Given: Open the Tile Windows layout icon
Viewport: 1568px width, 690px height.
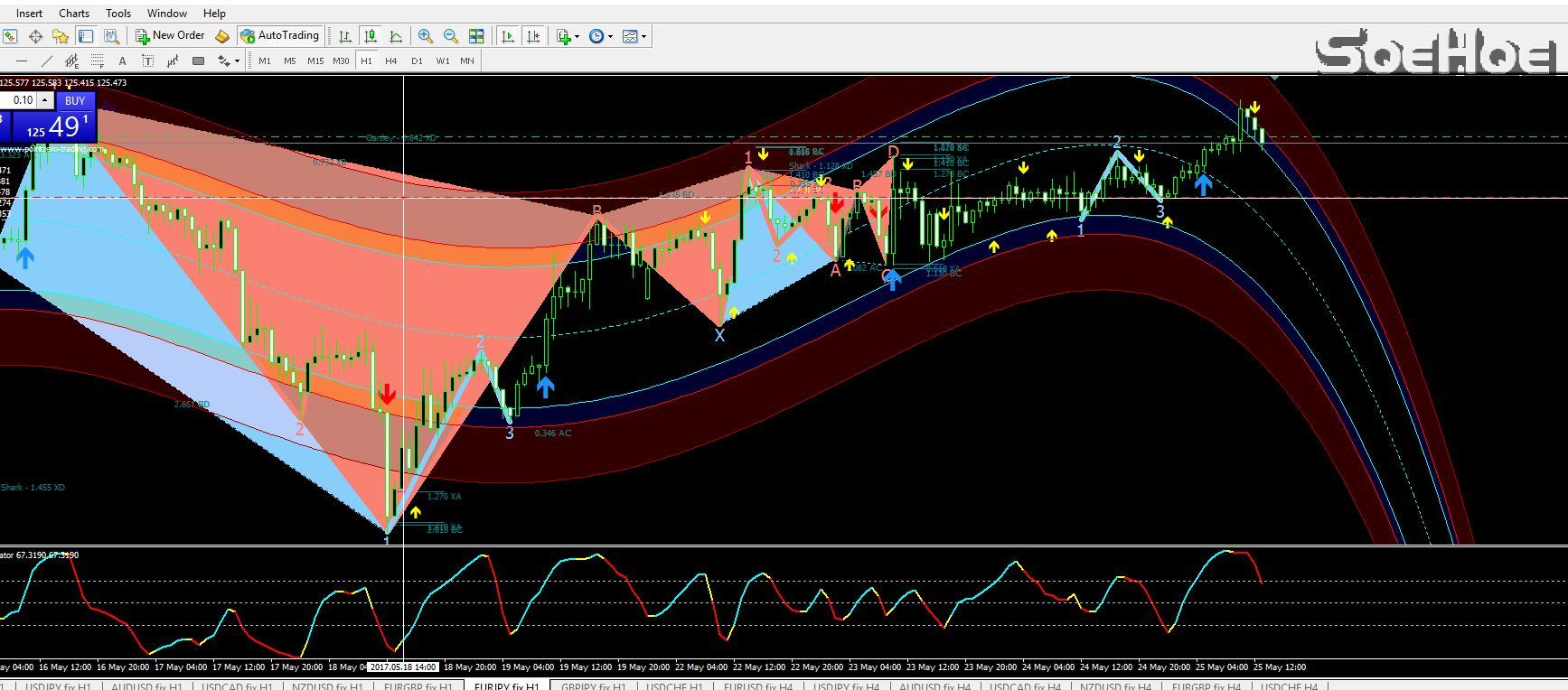Looking at the screenshot, I should (x=476, y=36).
